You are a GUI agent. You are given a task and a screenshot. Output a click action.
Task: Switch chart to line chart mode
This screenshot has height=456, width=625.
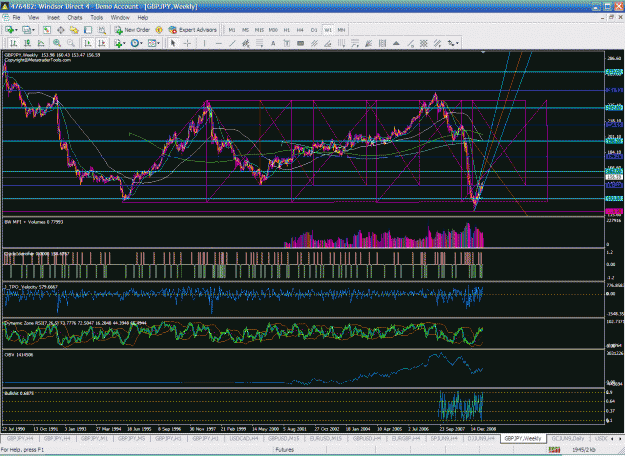(41, 43)
